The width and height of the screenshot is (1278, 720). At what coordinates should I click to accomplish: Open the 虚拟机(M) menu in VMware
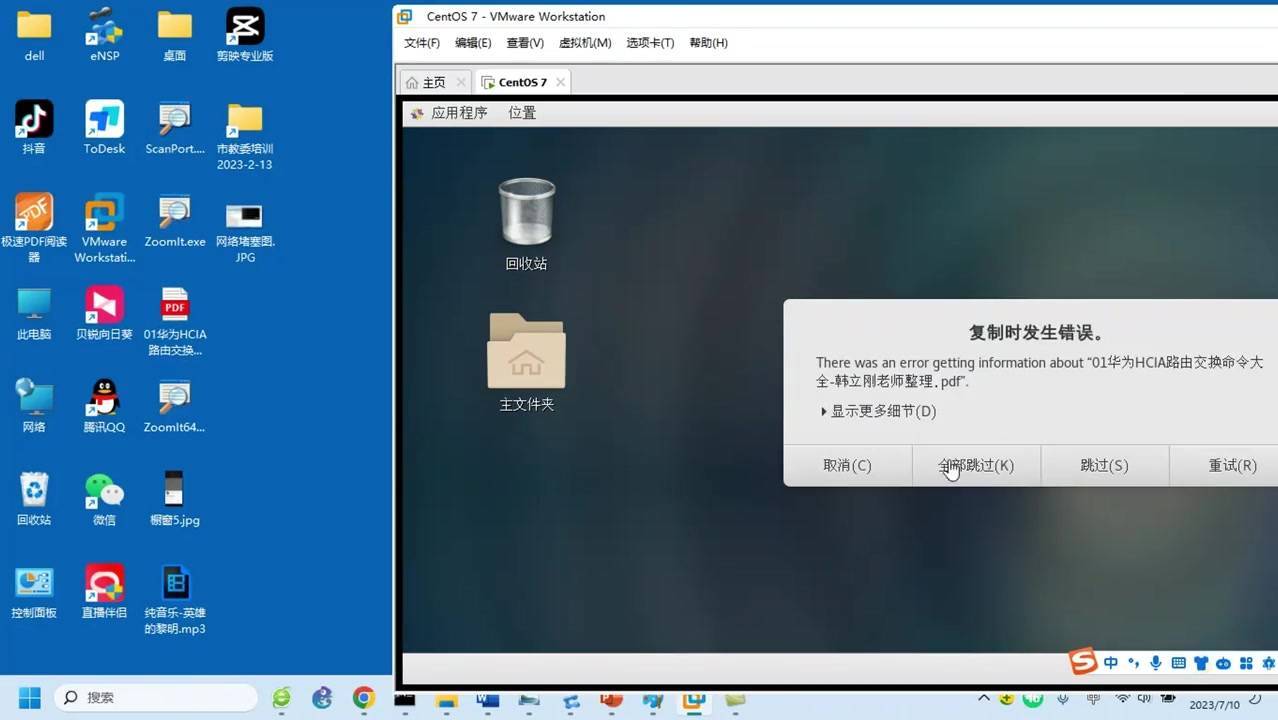pyautogui.click(x=585, y=42)
